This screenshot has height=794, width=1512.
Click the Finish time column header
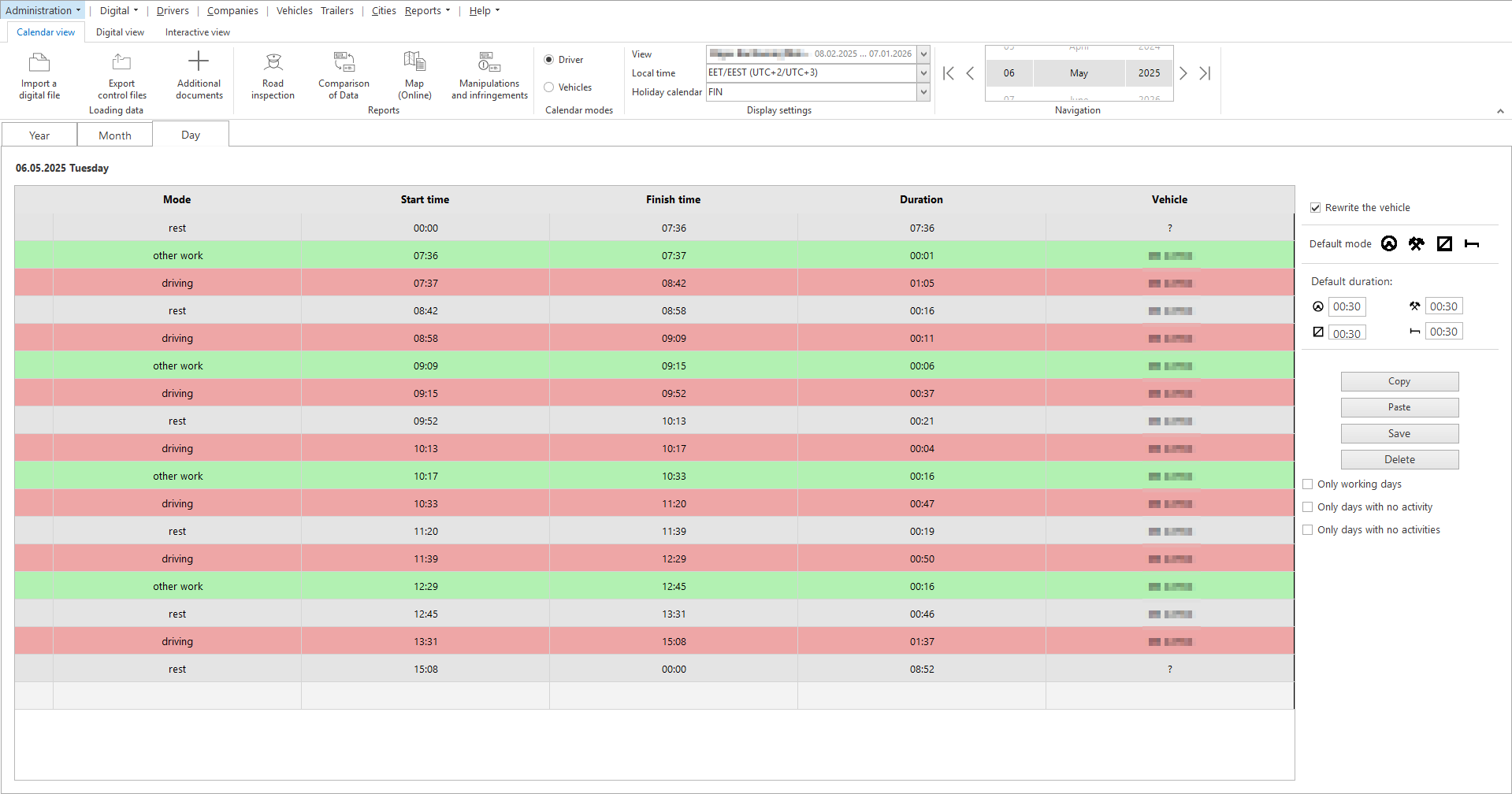(x=674, y=200)
